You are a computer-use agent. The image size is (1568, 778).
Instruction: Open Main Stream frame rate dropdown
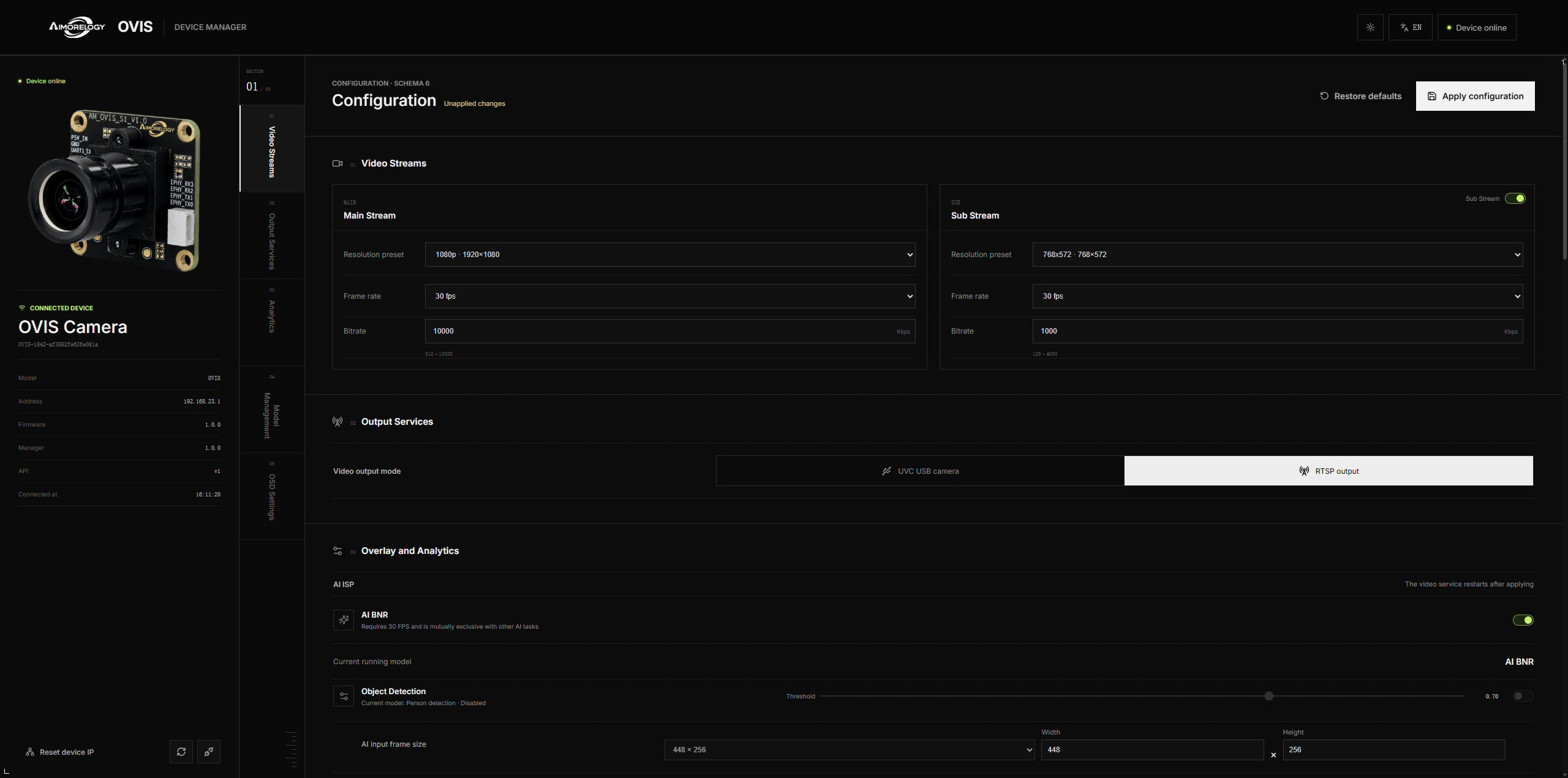670,296
